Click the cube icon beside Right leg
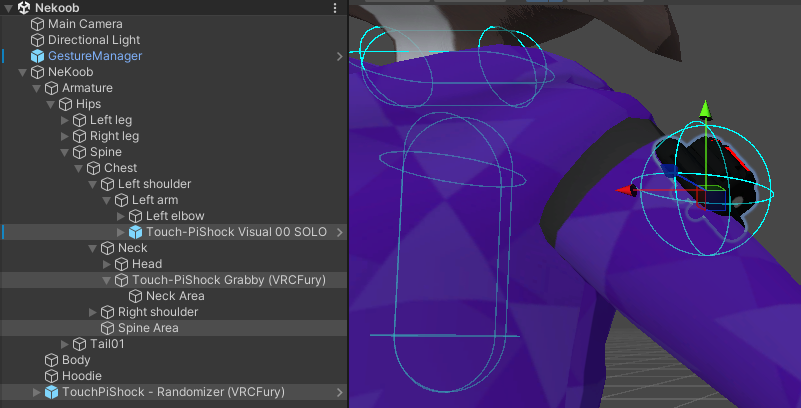Image resolution: width=801 pixels, height=408 pixels. (x=79, y=136)
